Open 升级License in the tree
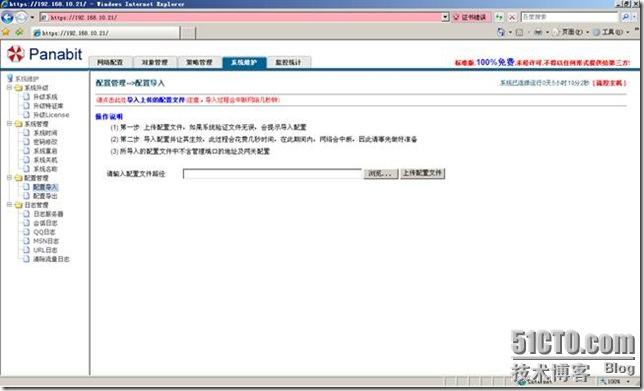Image resolution: width=644 pixels, height=391 pixels. 51,115
